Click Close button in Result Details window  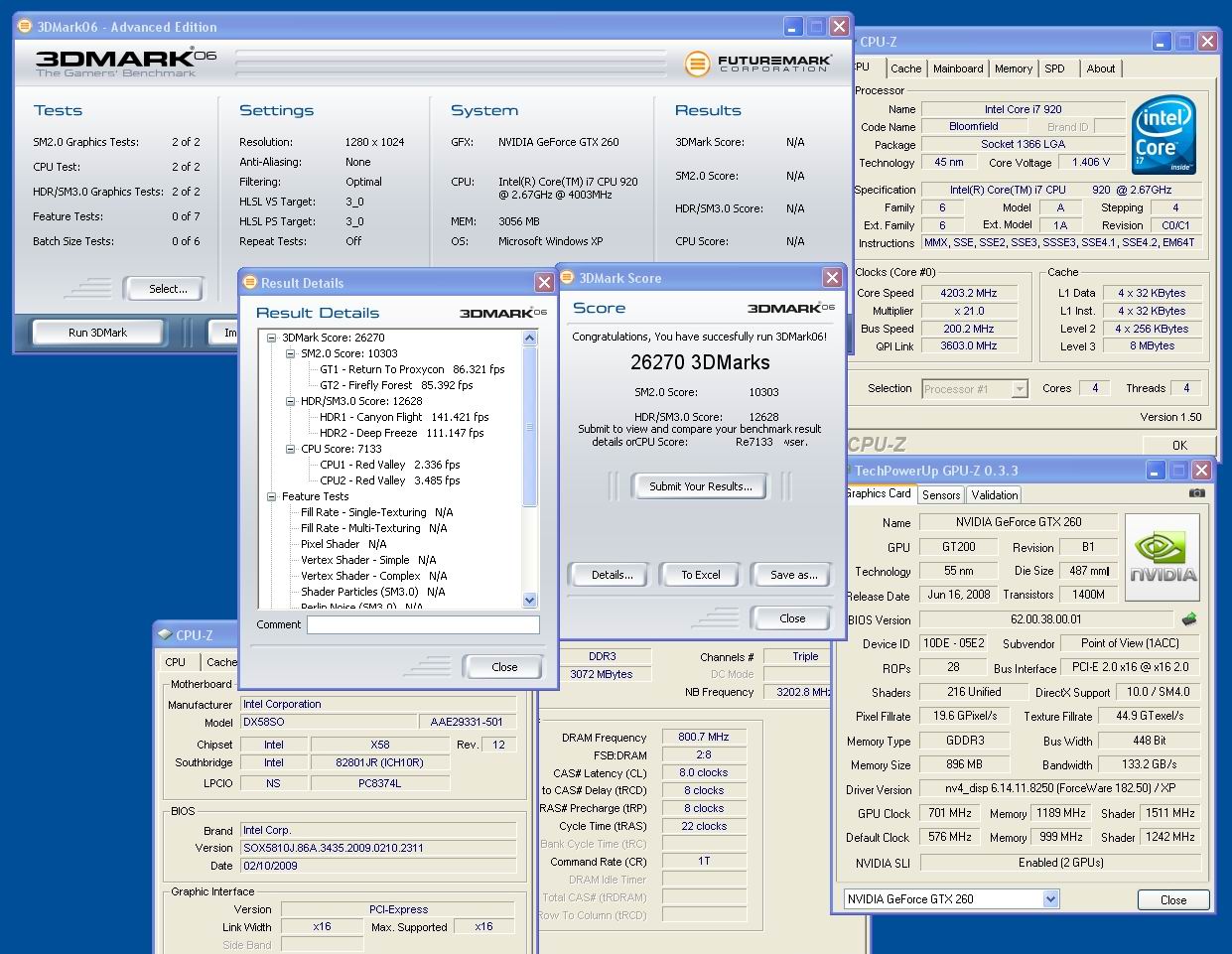coord(504,667)
